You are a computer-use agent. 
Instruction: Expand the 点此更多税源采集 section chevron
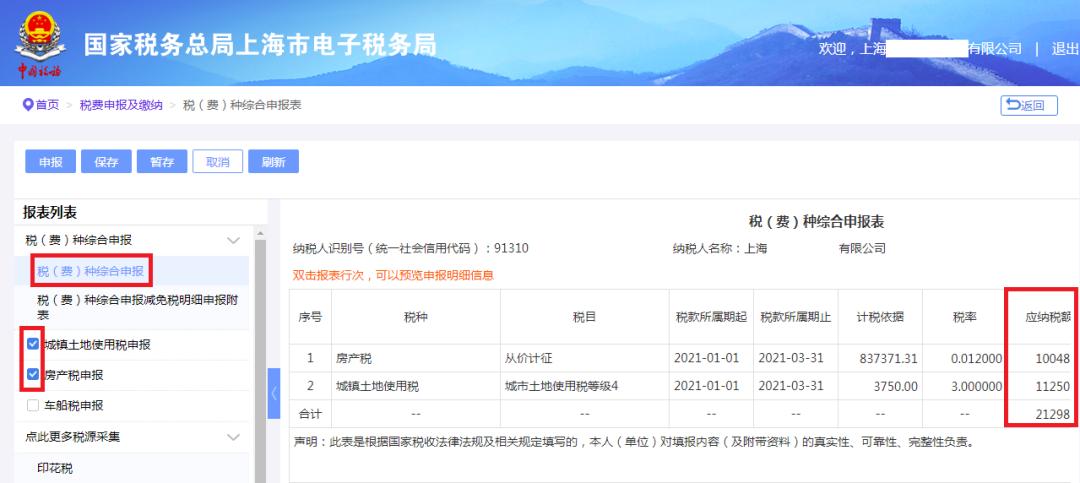(234, 437)
